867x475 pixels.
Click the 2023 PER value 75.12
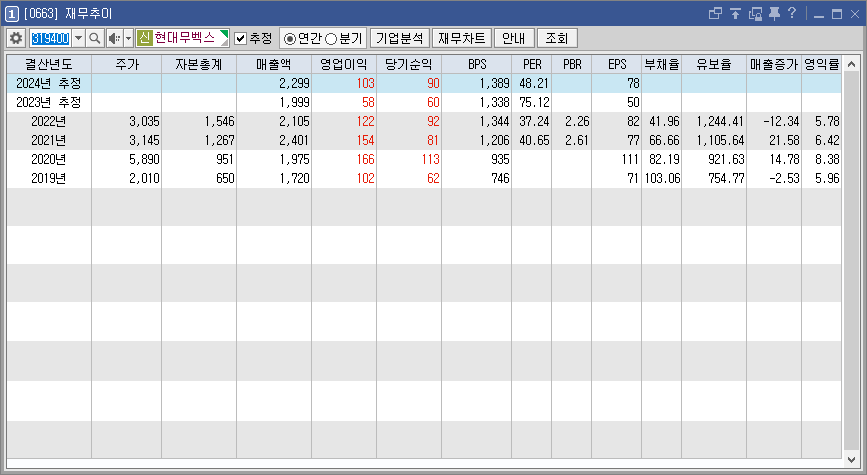tap(534, 102)
